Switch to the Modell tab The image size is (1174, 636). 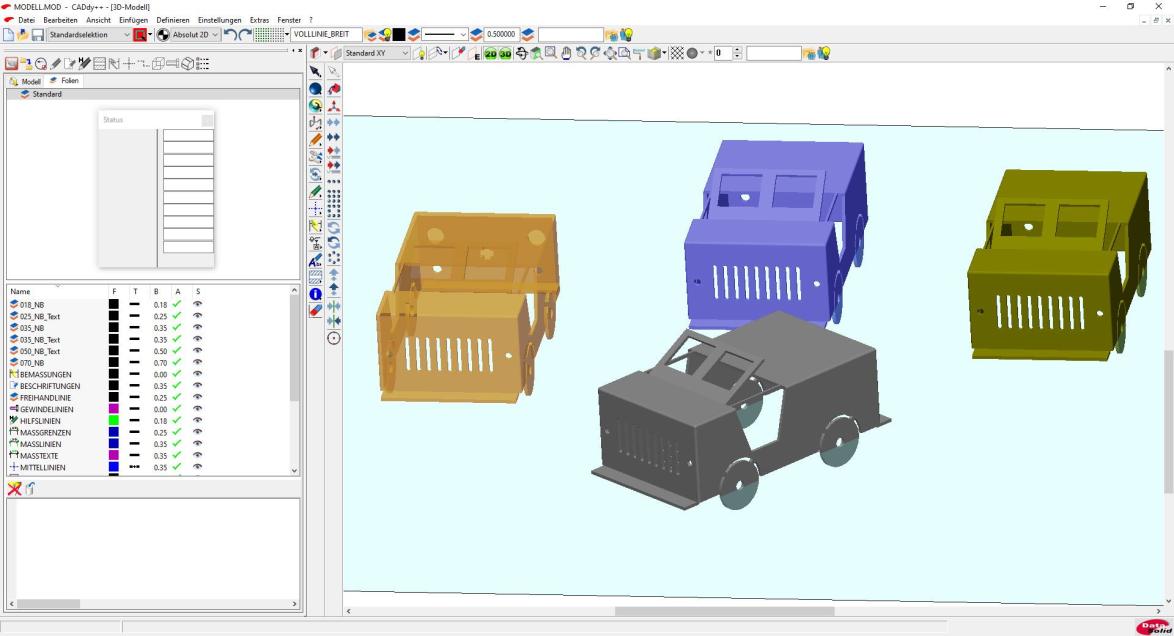[26, 81]
